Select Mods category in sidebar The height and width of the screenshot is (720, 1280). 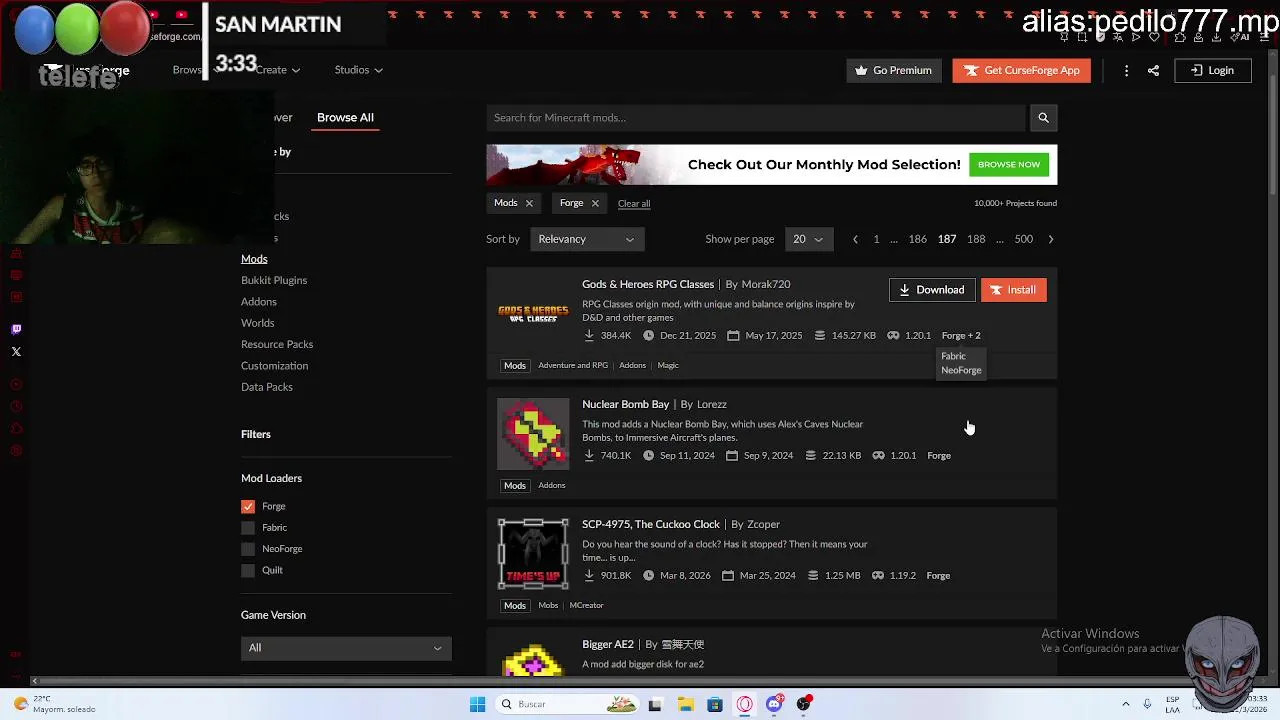click(254, 259)
